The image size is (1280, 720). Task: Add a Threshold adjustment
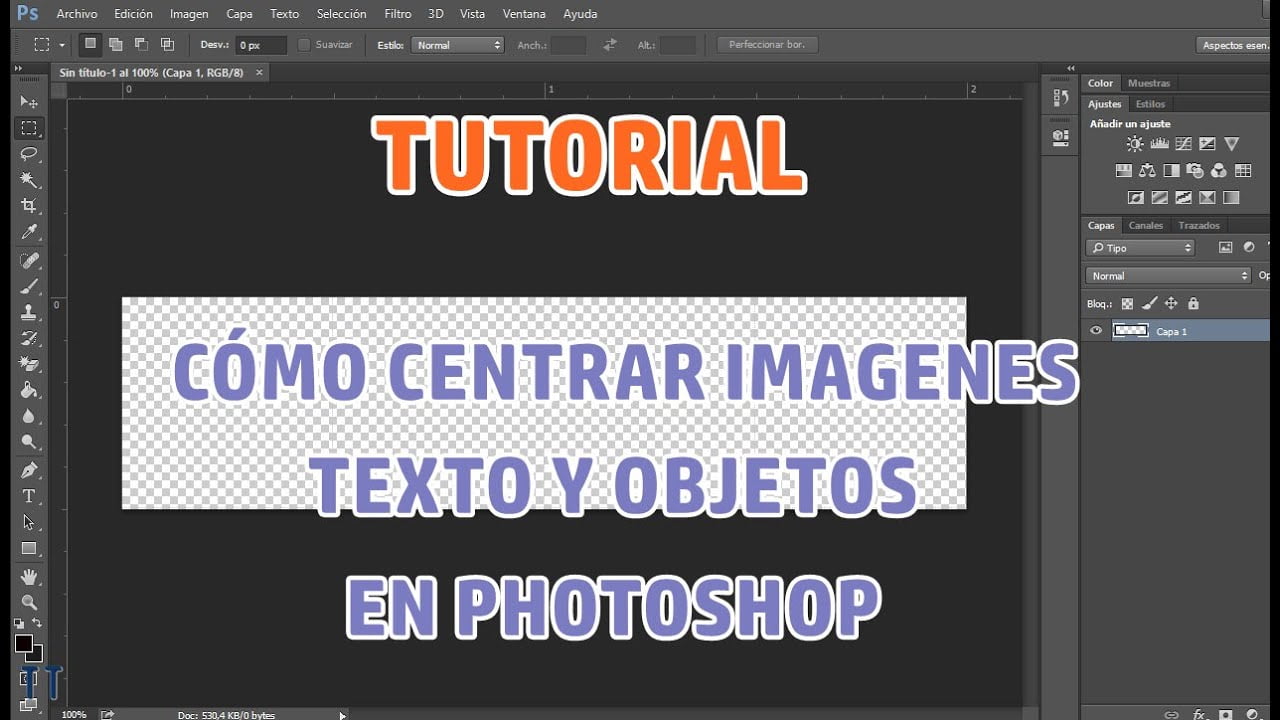(1184, 198)
